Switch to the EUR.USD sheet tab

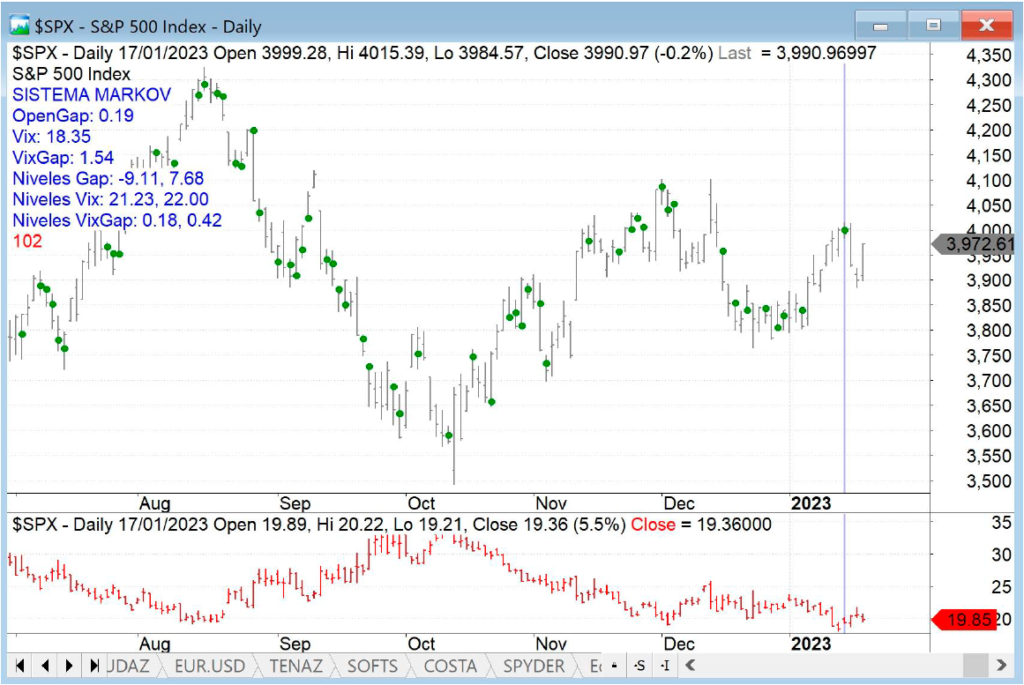210,666
